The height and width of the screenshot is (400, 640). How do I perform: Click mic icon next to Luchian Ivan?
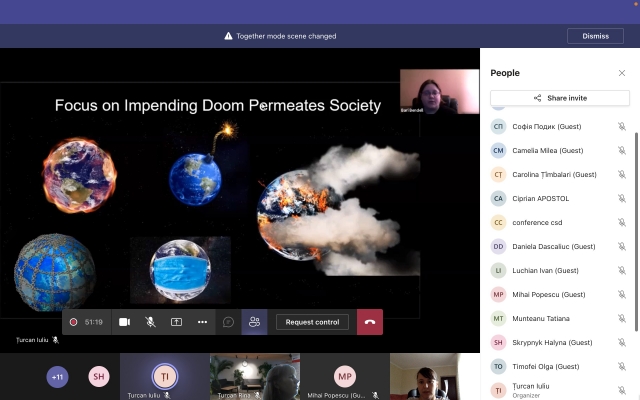[622, 271]
